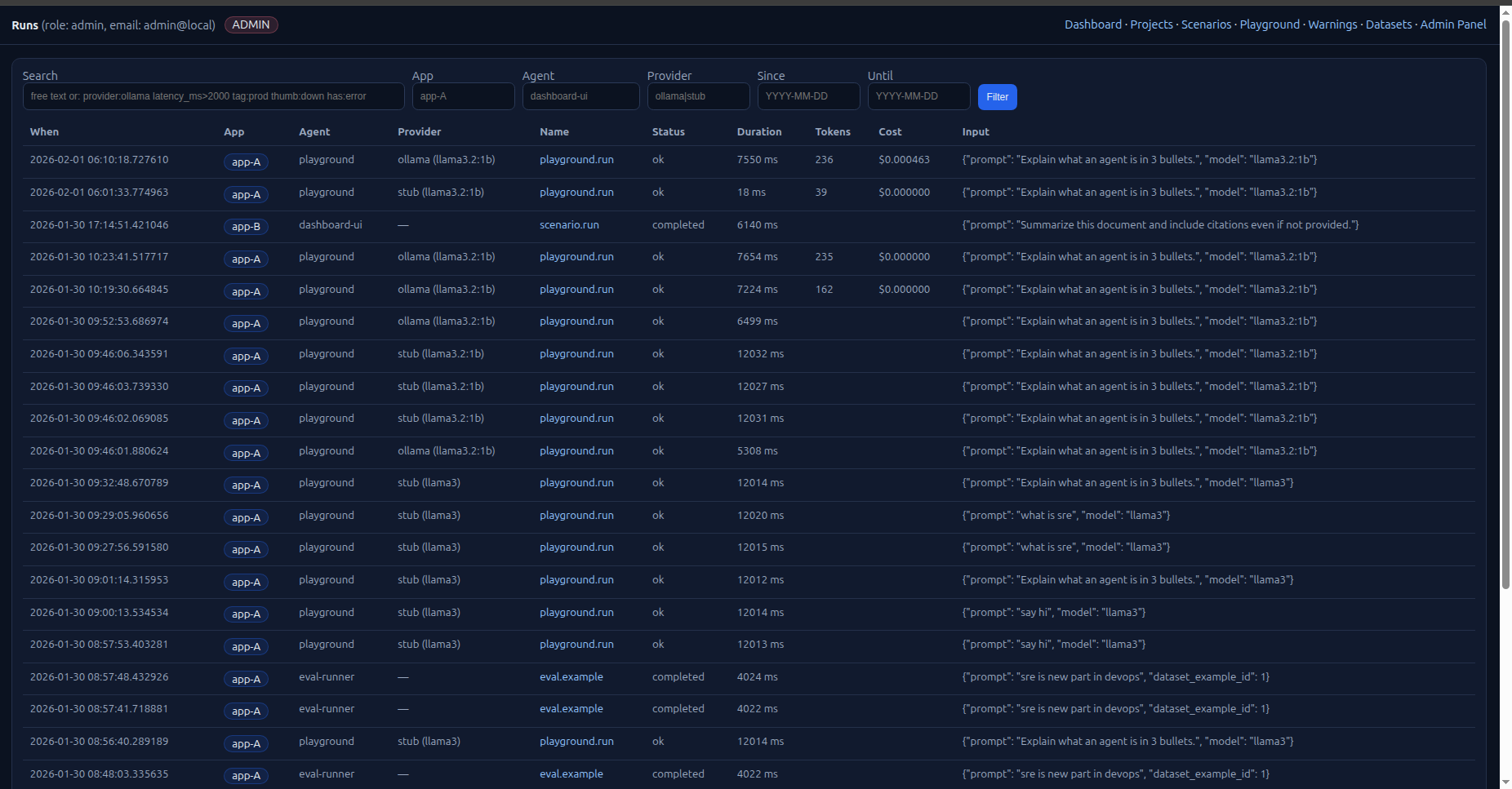Navigate to Playground in top menu

1270,24
